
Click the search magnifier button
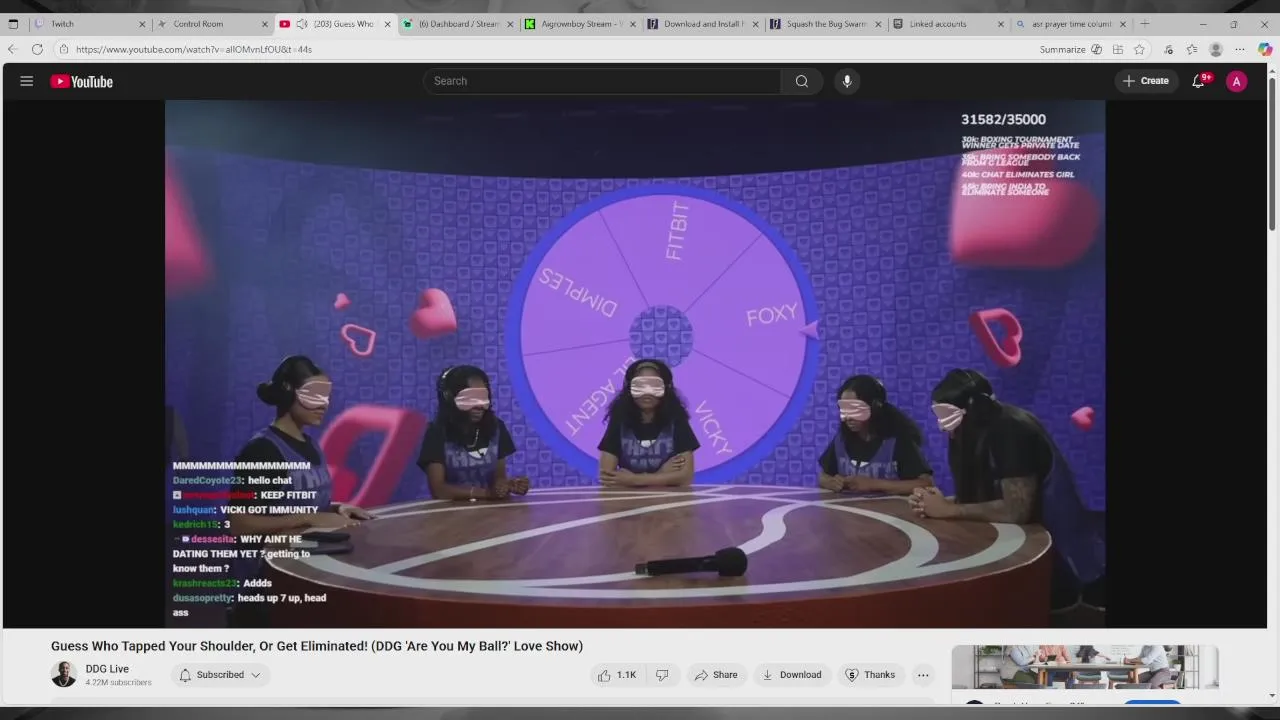pyautogui.click(x=802, y=81)
